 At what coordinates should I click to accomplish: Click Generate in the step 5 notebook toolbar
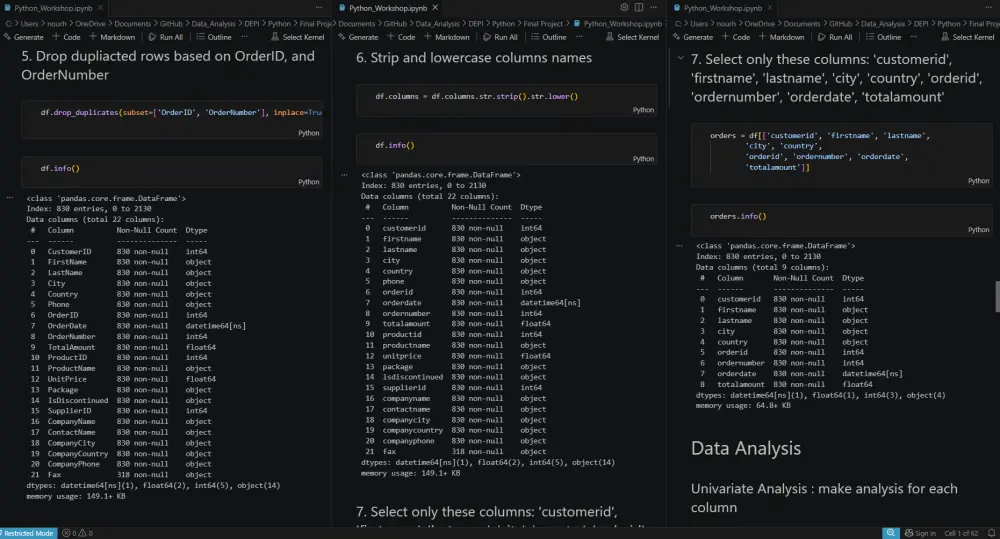[24, 37]
